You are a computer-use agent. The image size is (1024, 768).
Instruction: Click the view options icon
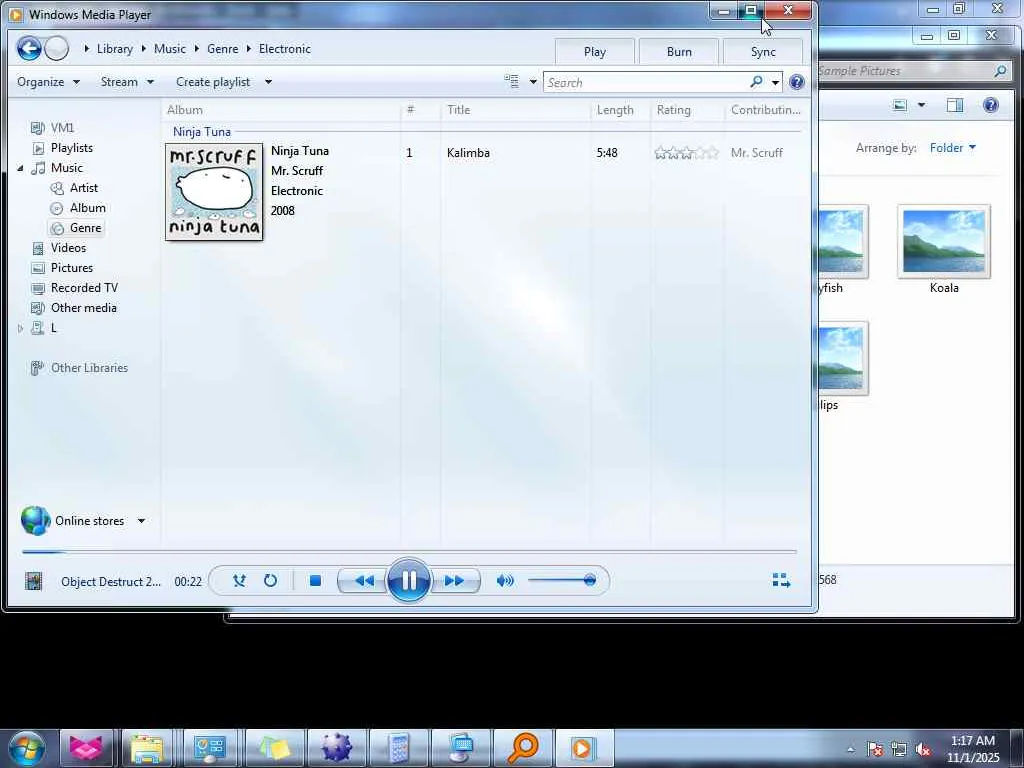(511, 82)
